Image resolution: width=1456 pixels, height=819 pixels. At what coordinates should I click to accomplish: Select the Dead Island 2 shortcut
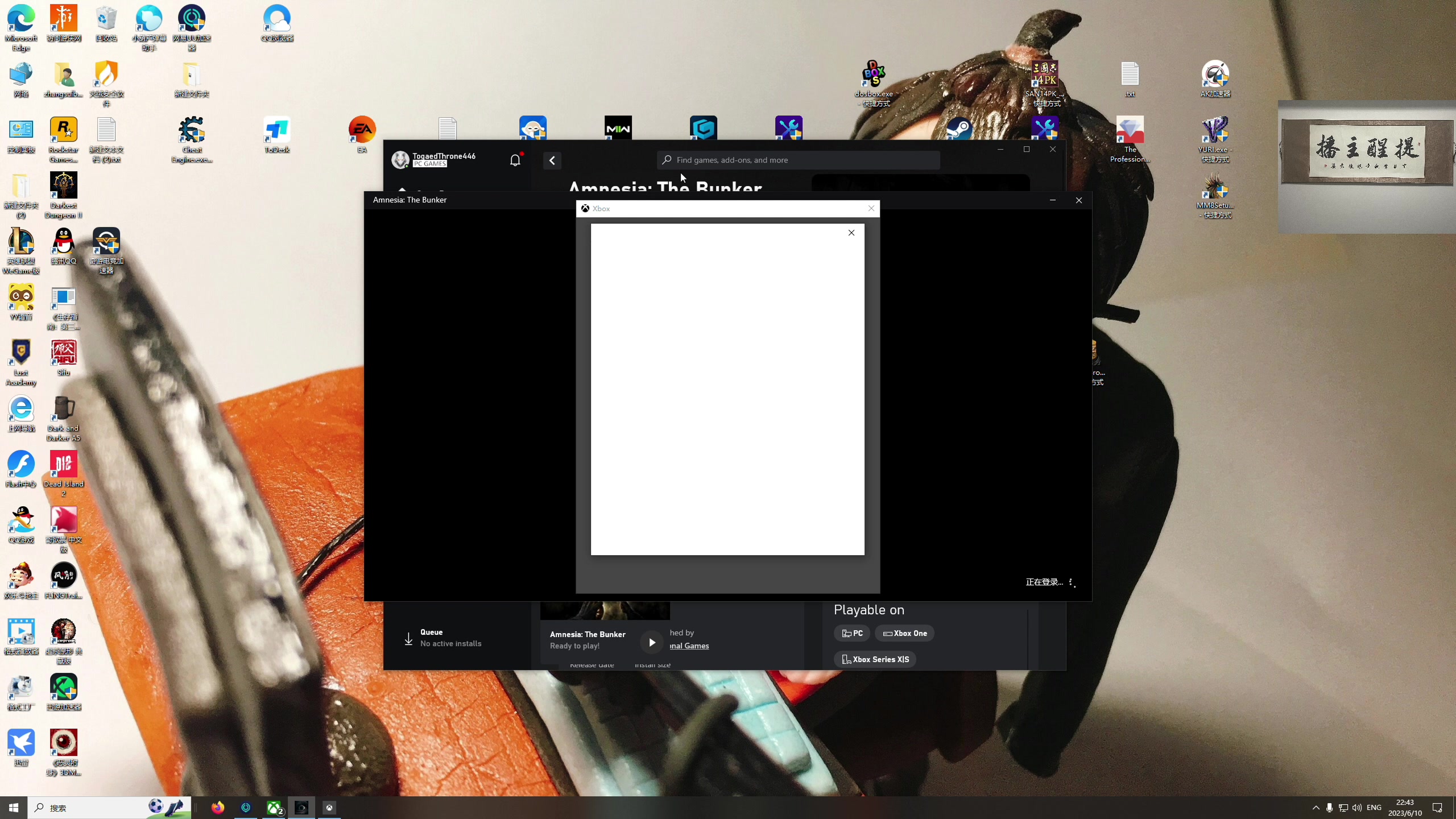(64, 474)
